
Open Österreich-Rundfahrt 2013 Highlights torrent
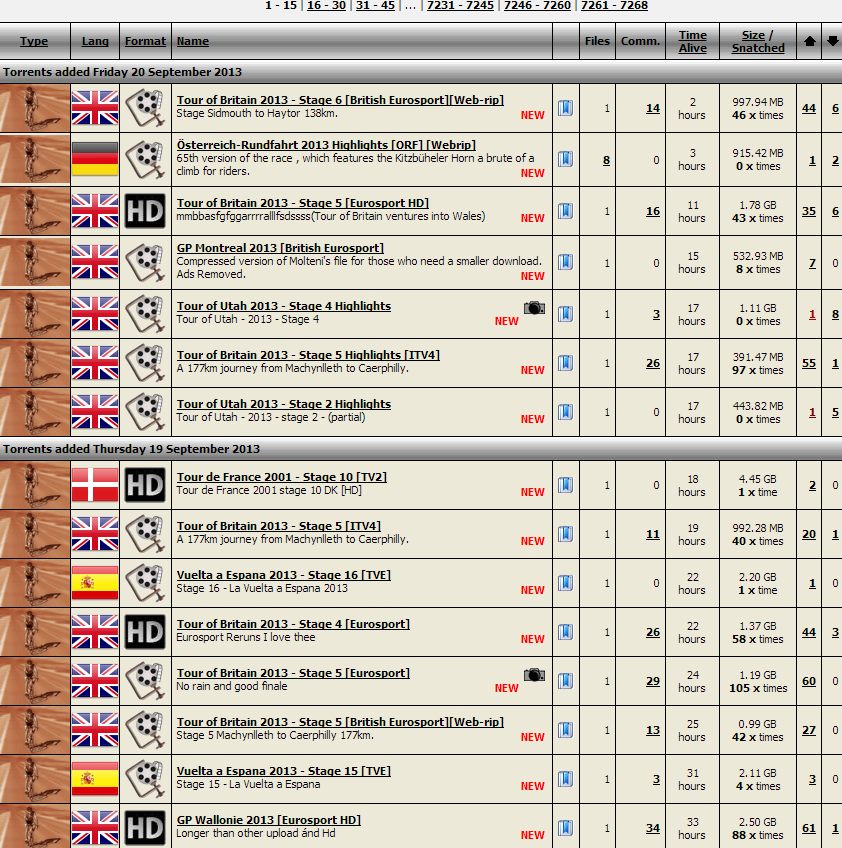326,145
